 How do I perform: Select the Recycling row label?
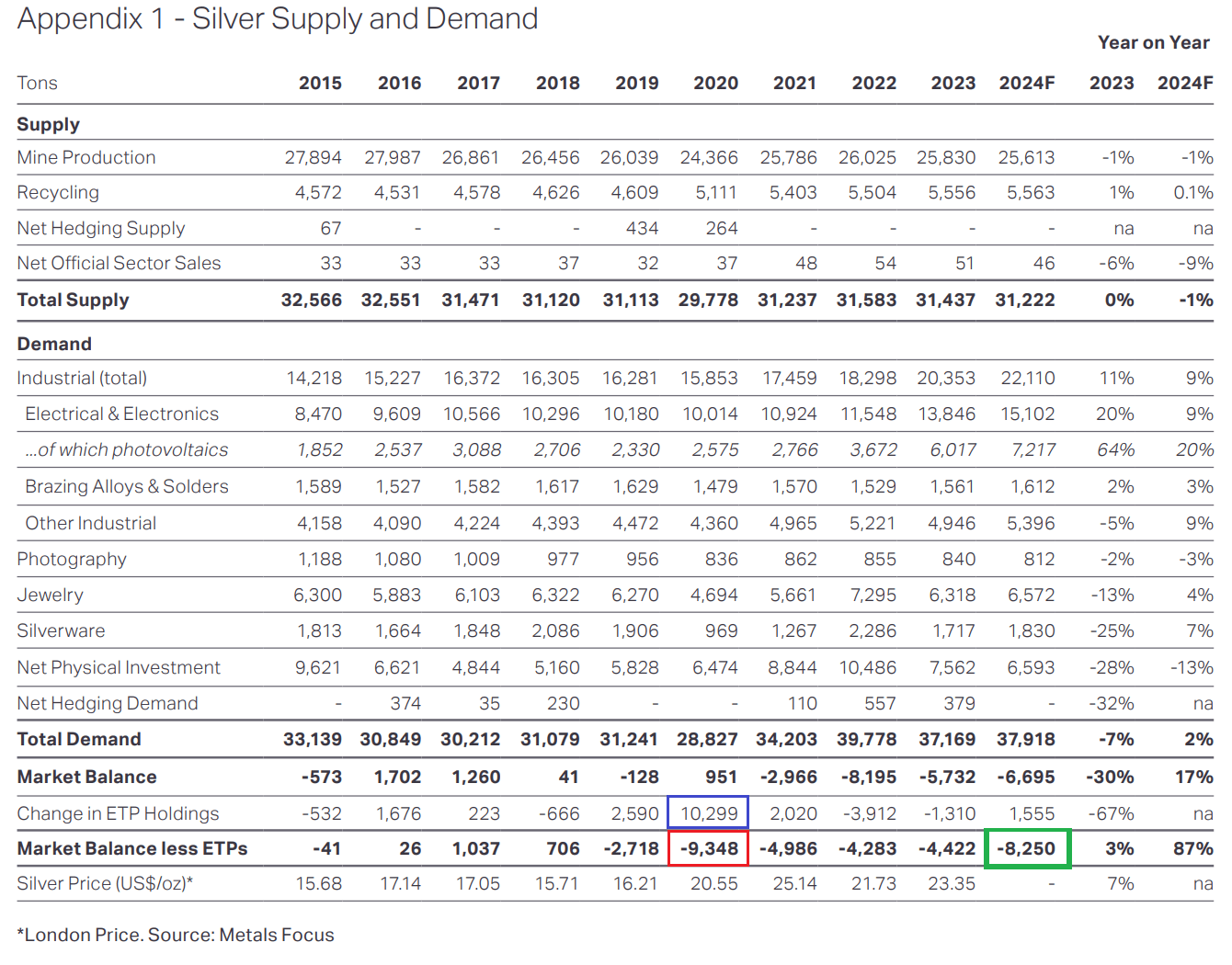pyautogui.click(x=58, y=192)
